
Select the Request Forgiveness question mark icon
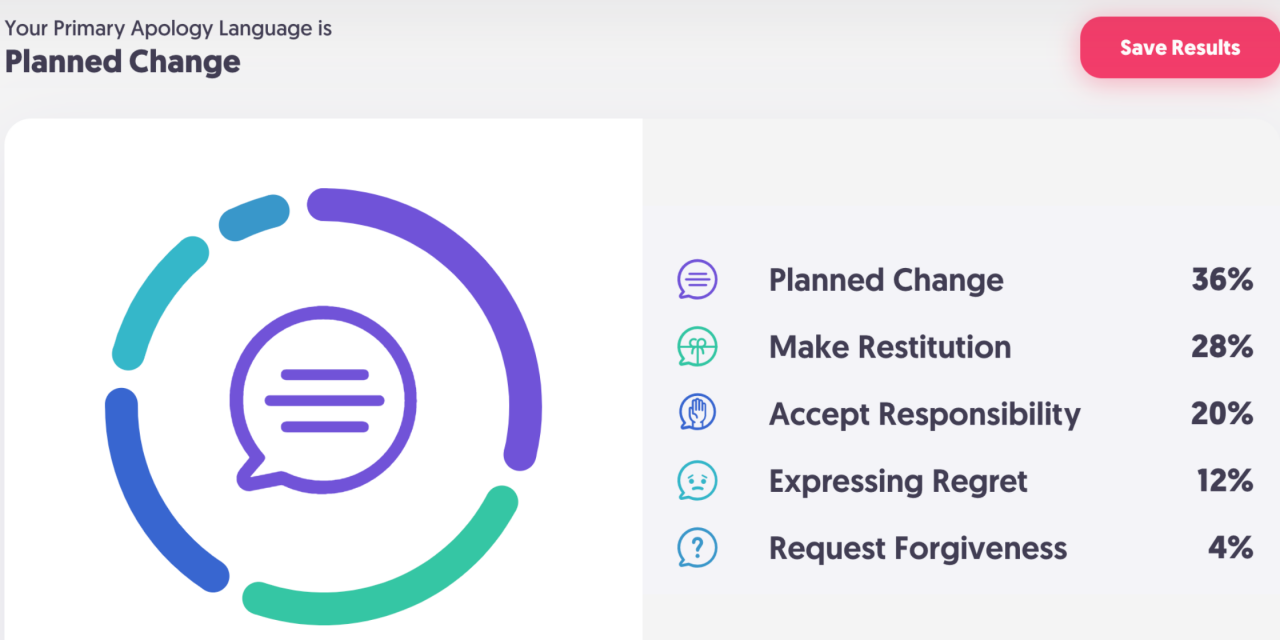click(x=697, y=548)
